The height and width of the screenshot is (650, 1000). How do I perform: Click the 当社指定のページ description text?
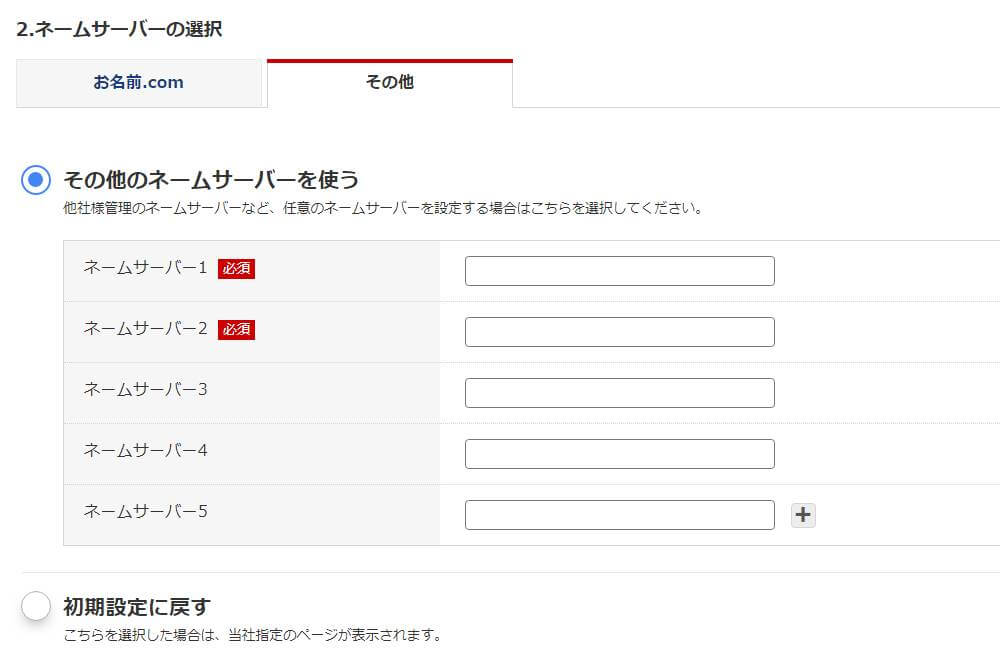coord(252,635)
